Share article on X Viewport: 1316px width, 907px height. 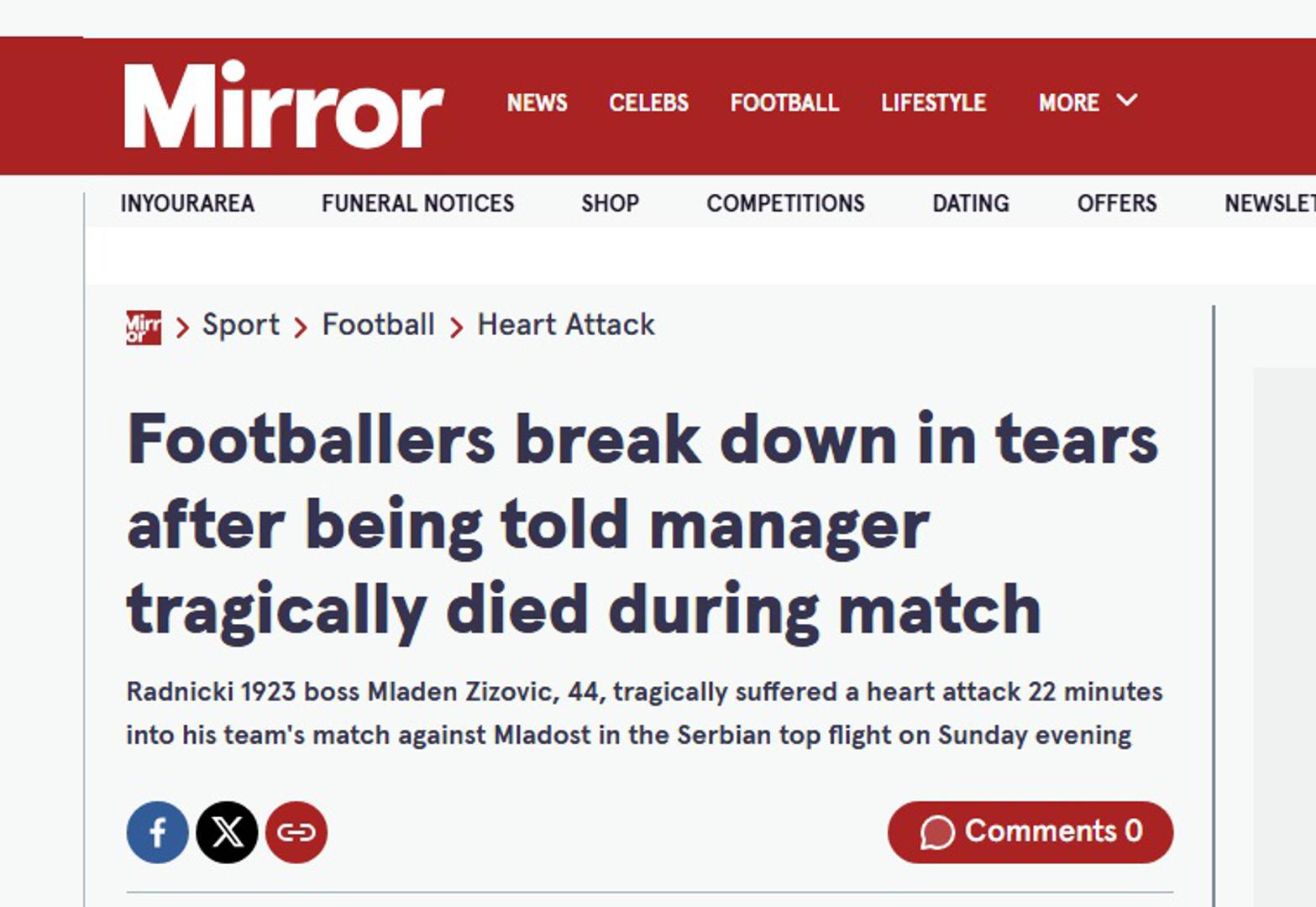227,832
